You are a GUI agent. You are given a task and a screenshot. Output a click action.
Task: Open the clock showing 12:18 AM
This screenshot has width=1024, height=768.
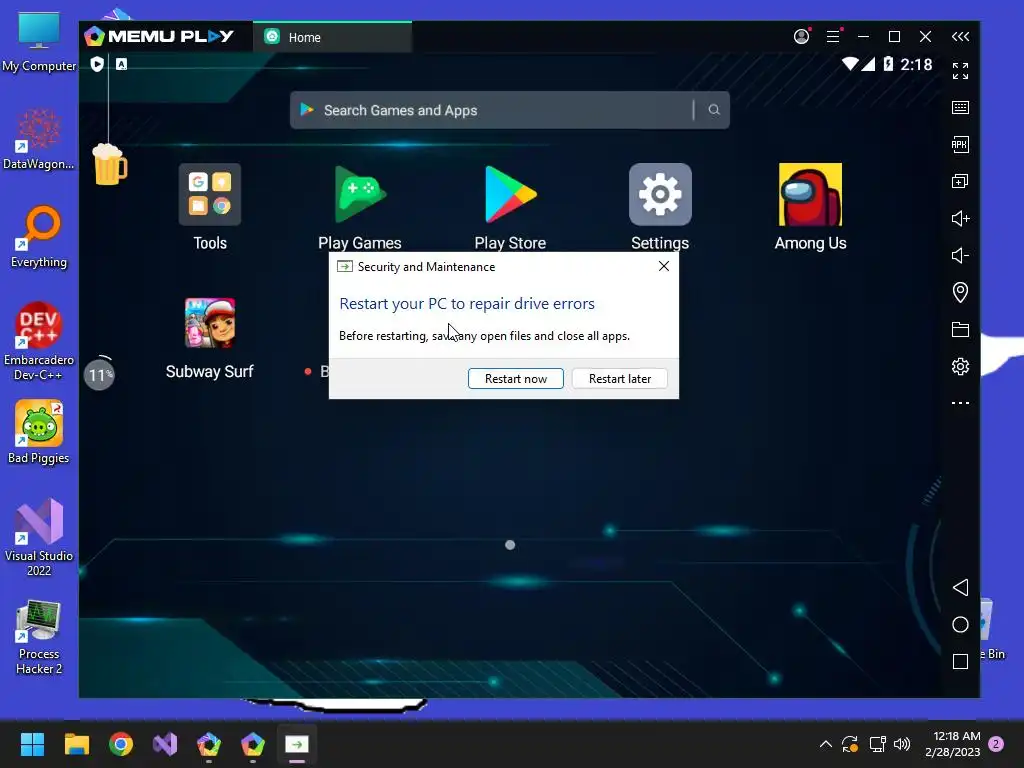coord(953,744)
